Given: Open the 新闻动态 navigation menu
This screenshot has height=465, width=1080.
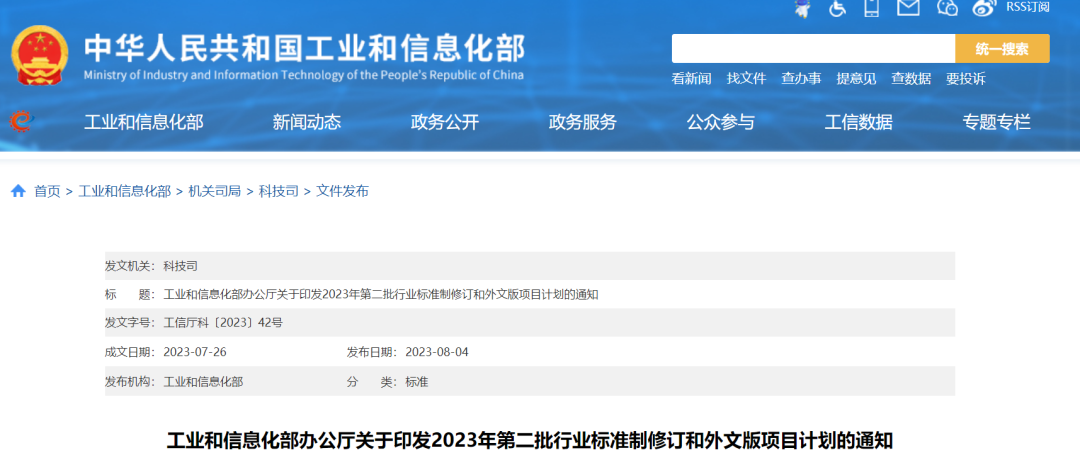Looking at the screenshot, I should pos(307,123).
